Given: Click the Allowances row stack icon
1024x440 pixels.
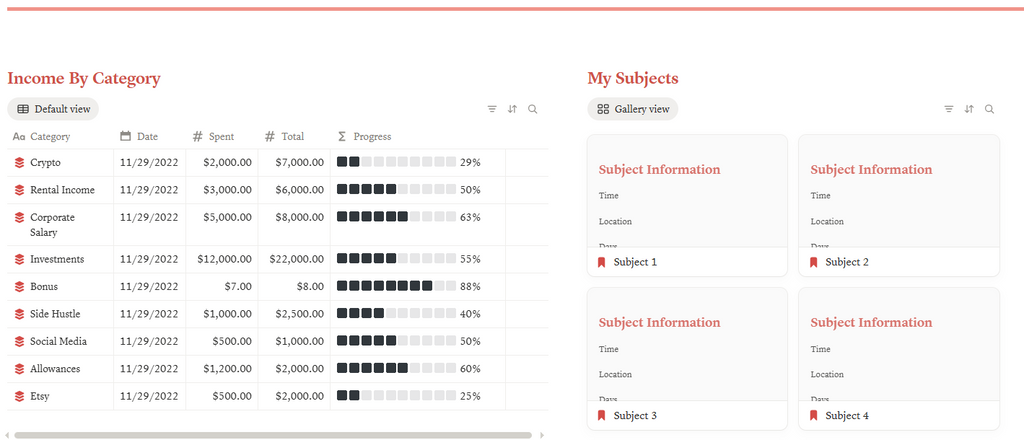Looking at the screenshot, I should [20, 369].
